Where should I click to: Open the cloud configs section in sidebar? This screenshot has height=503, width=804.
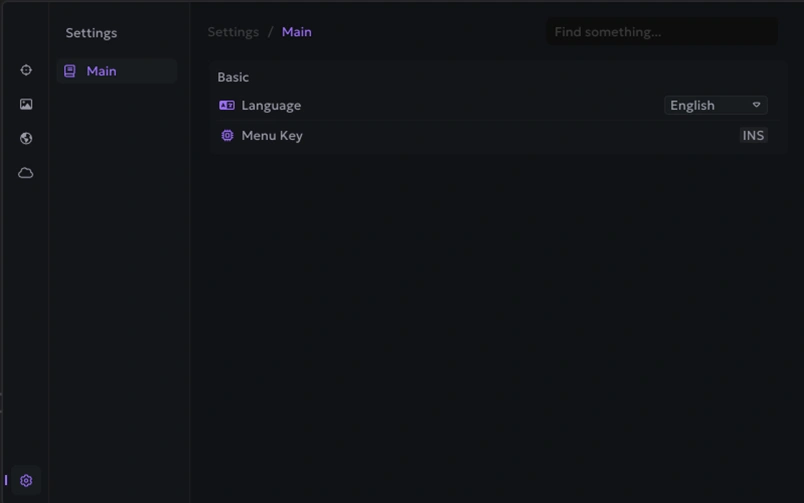click(x=26, y=173)
